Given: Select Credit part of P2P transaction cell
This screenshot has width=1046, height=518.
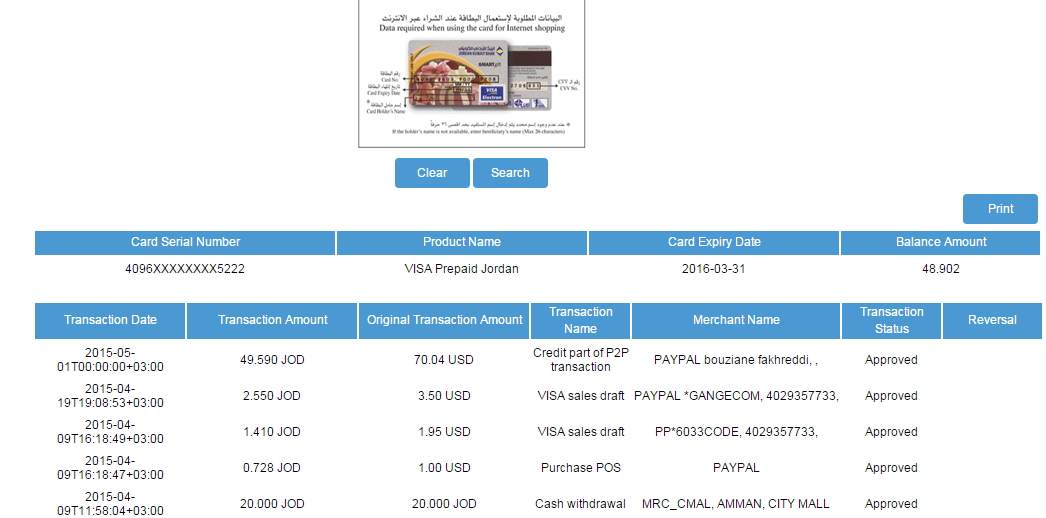Looking at the screenshot, I should click(580, 359).
